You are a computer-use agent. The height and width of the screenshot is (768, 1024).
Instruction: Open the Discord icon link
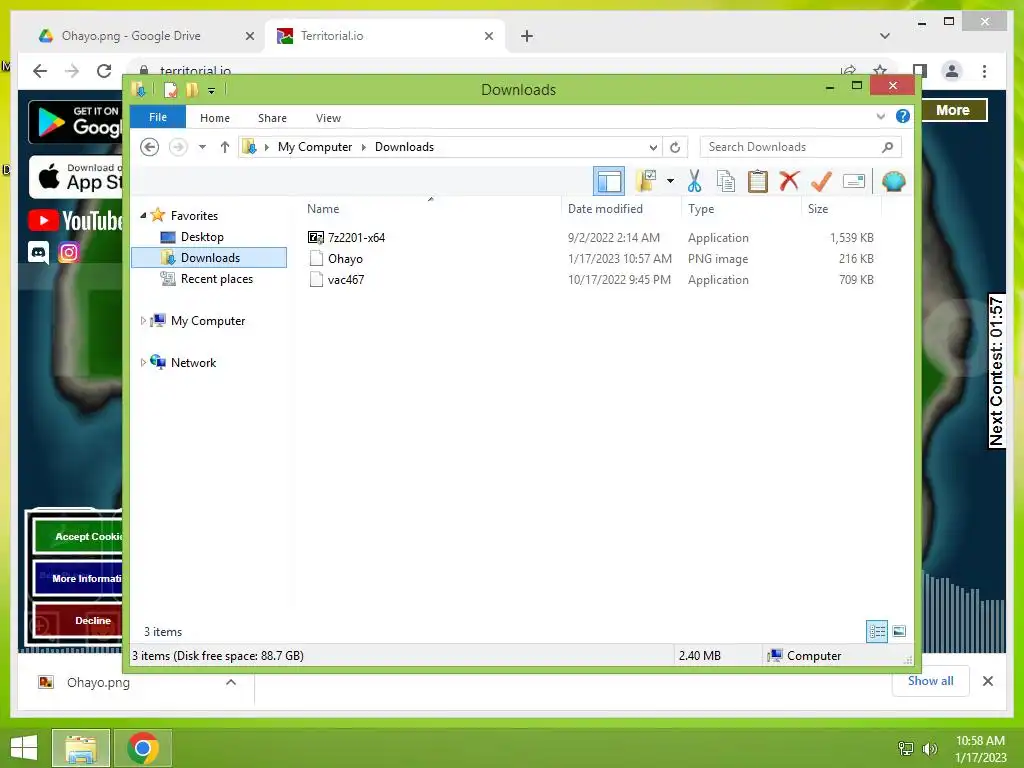(38, 252)
